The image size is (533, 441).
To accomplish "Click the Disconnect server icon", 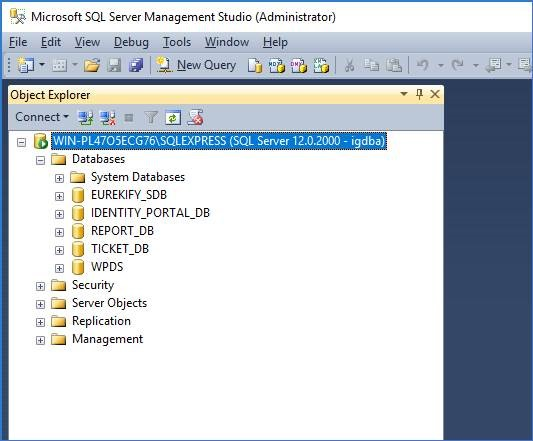I will (x=107, y=118).
